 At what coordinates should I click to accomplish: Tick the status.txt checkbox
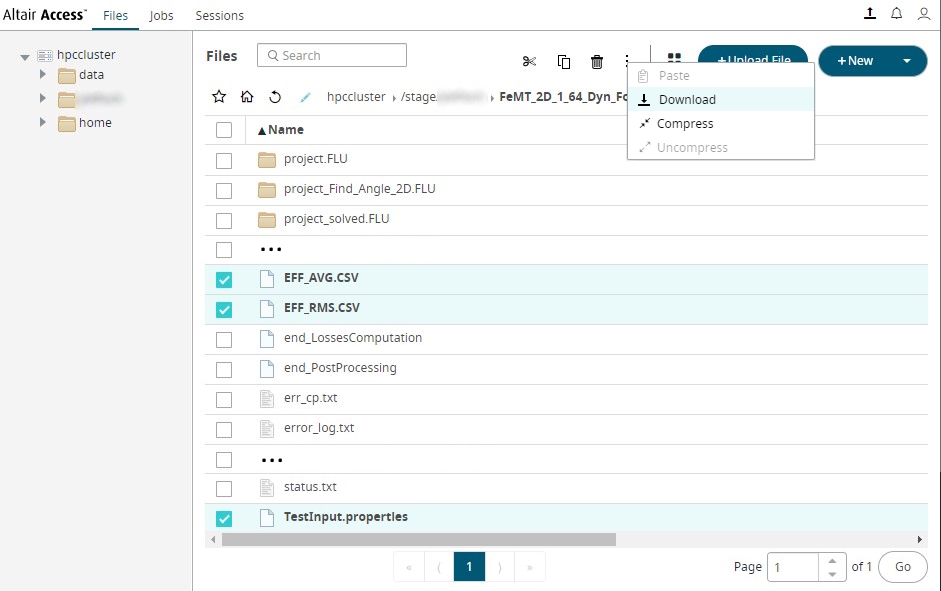coord(224,488)
